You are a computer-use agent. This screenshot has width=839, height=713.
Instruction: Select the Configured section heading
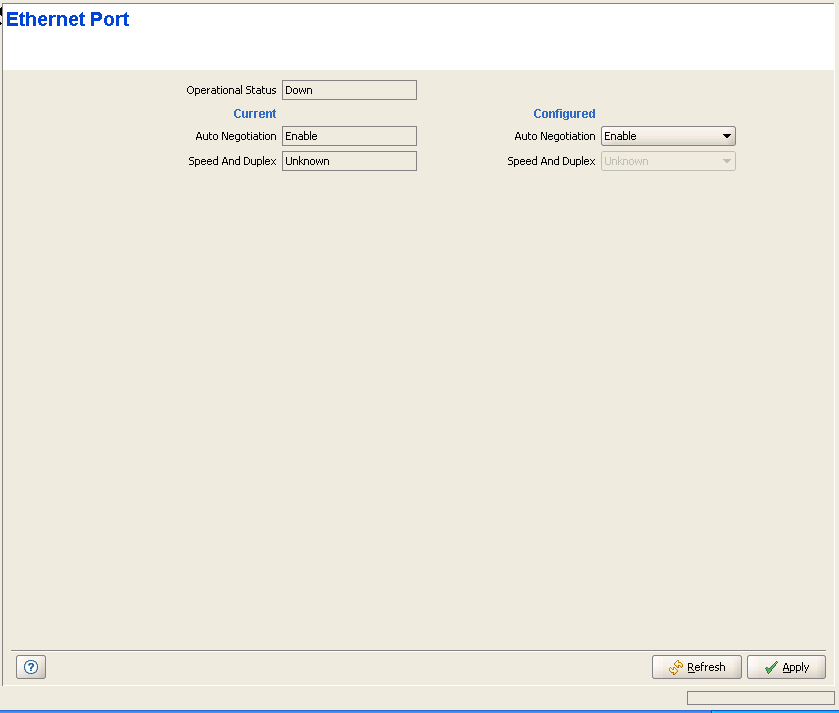pos(564,114)
